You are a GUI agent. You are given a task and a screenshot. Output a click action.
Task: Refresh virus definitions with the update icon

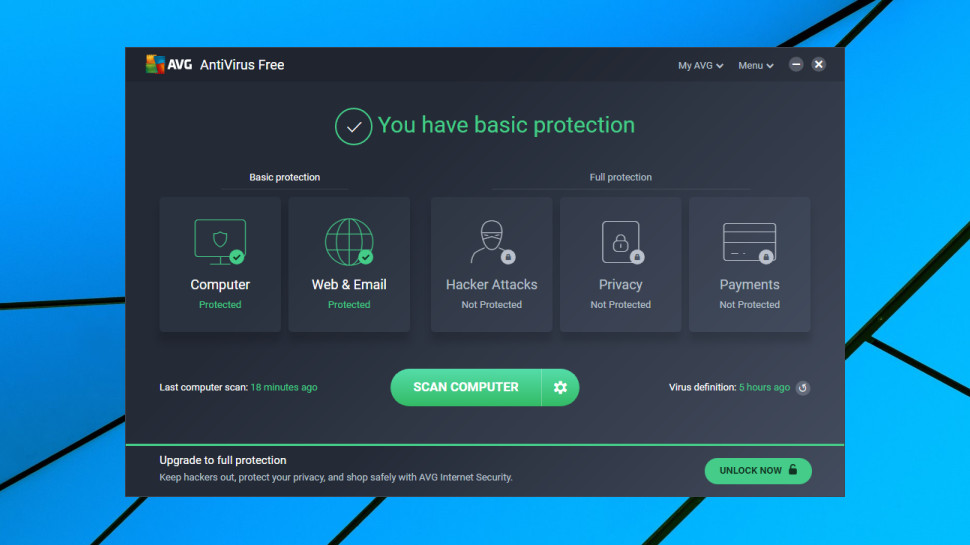pyautogui.click(x=802, y=388)
